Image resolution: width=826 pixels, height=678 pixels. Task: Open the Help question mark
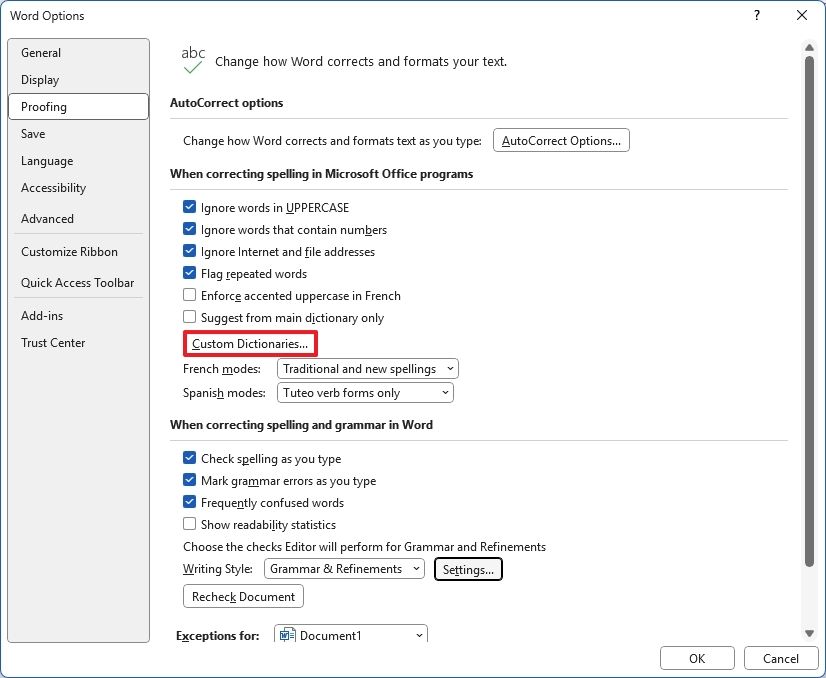coord(757,15)
